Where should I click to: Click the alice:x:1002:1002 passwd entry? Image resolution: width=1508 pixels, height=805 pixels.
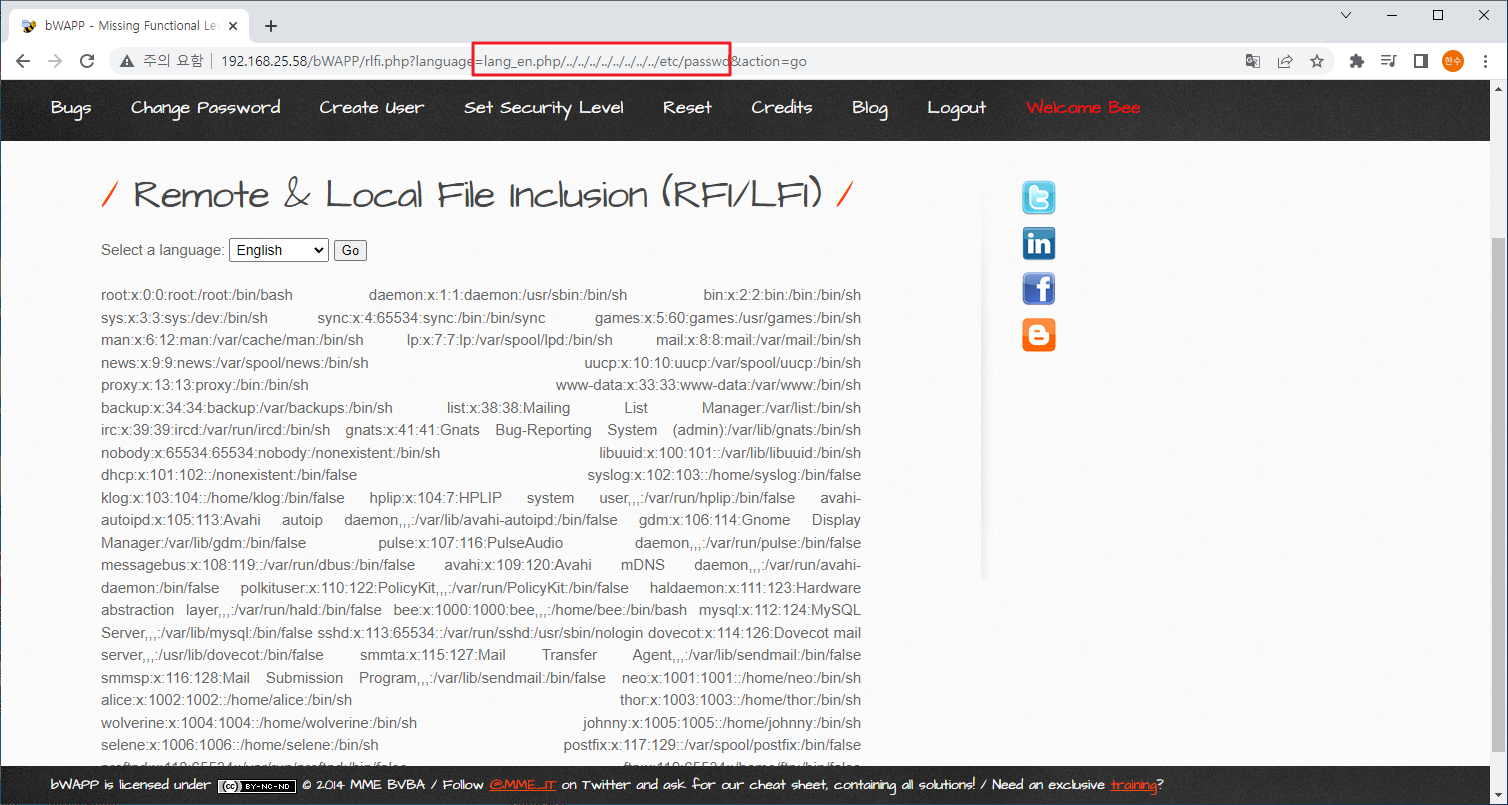coord(226,700)
